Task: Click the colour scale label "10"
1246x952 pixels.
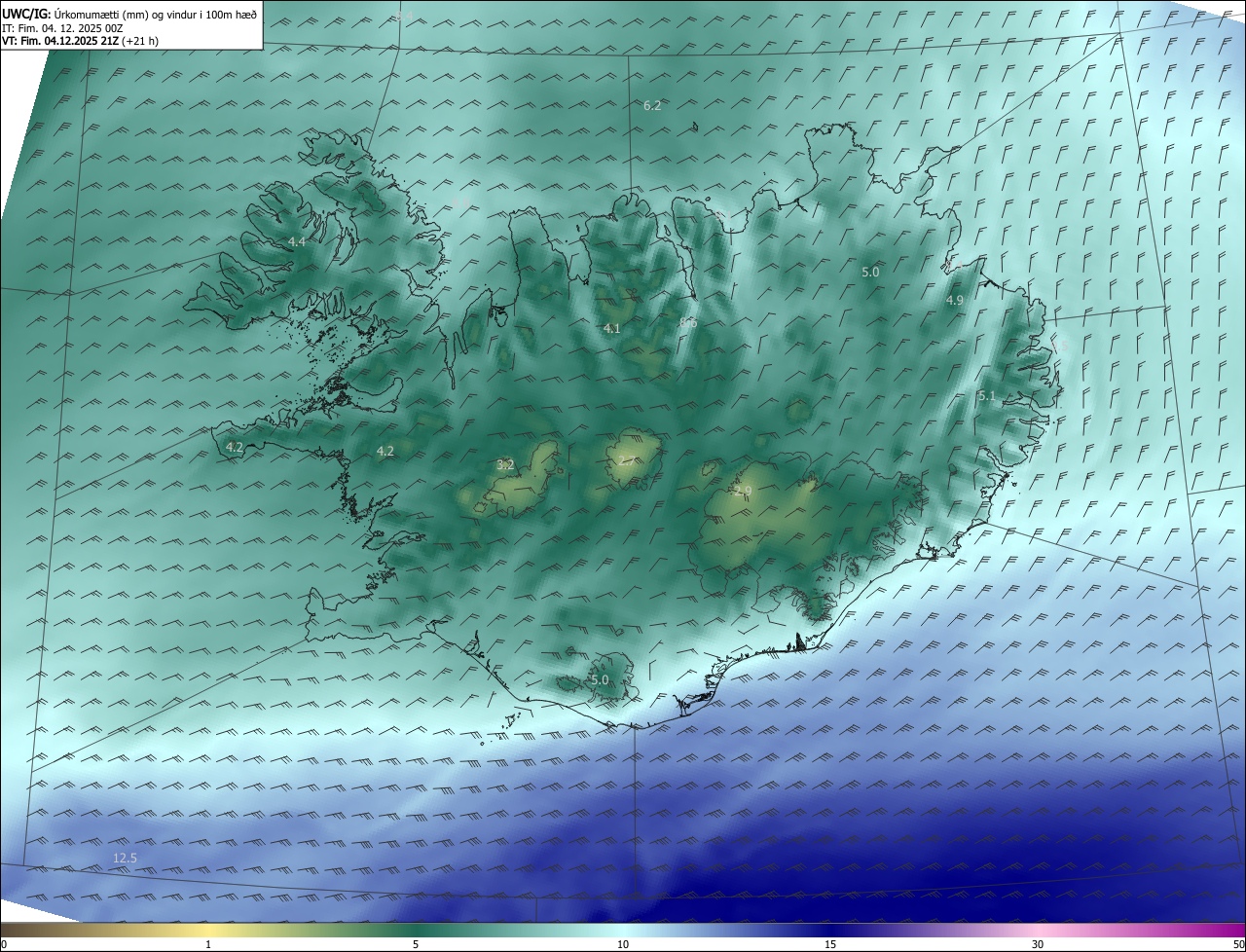Action: point(623,944)
